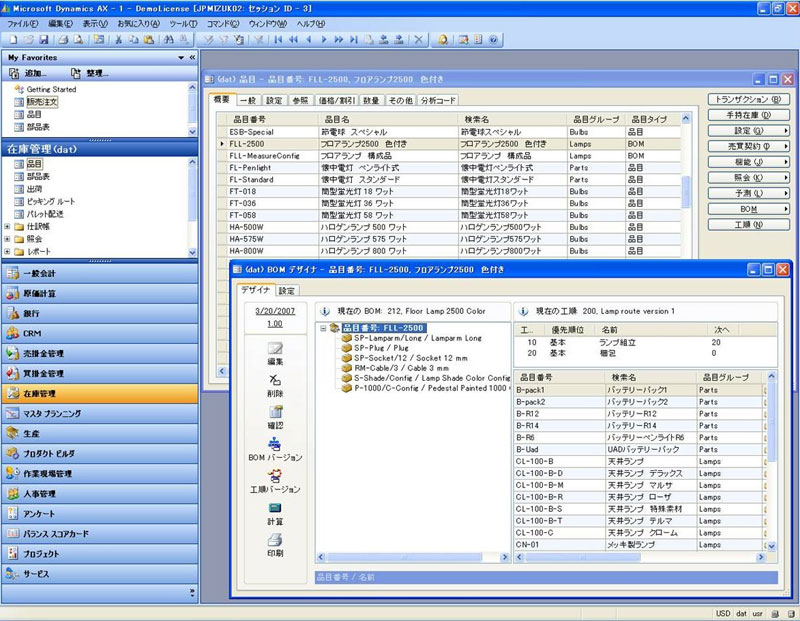Image resolution: width=800 pixels, height=621 pixels.
Task: Click 確認 check icon in BOM designer
Action: tap(275, 417)
